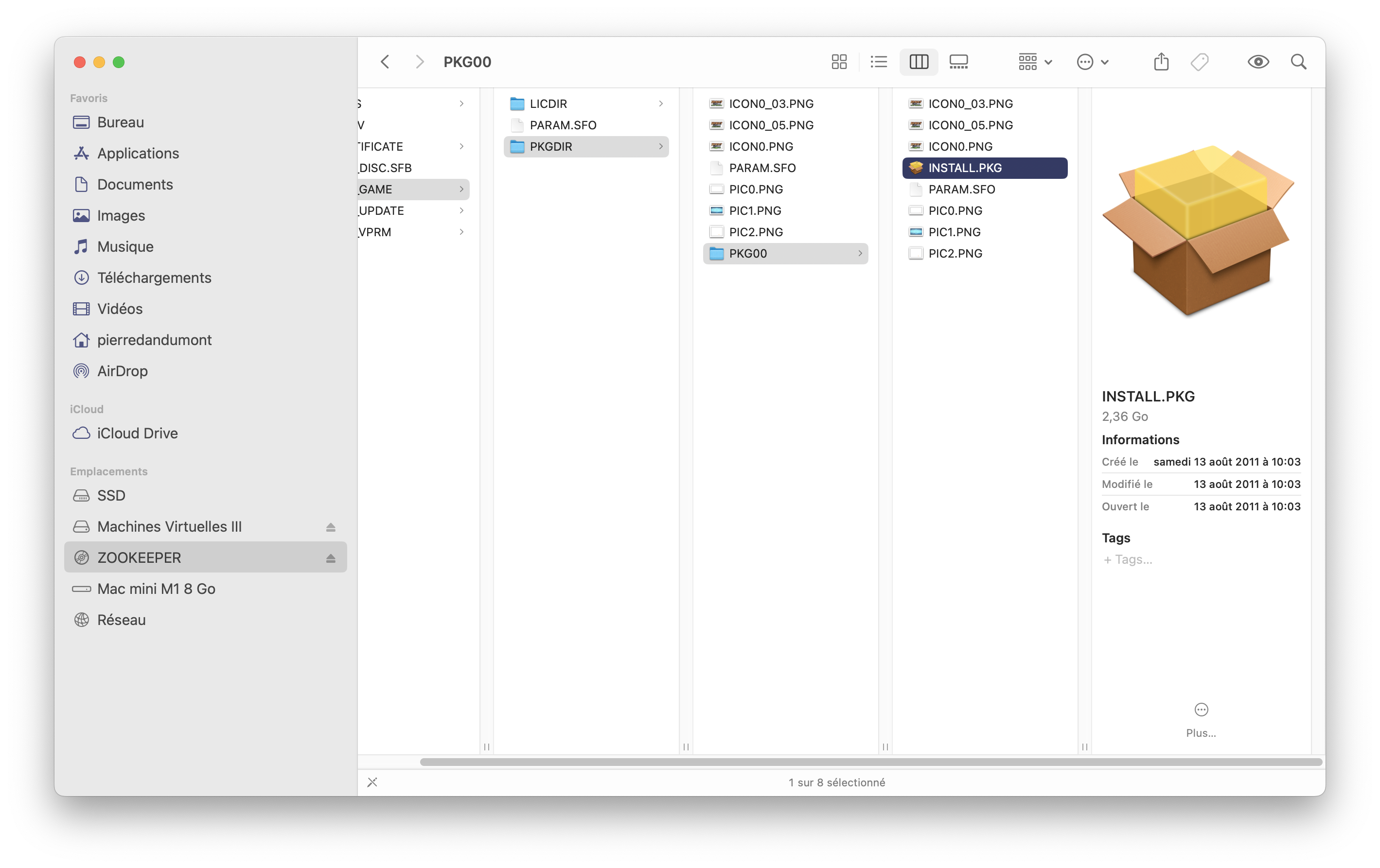Click the column resize handle beside the preview
The image size is (1380, 868).
[1084, 746]
